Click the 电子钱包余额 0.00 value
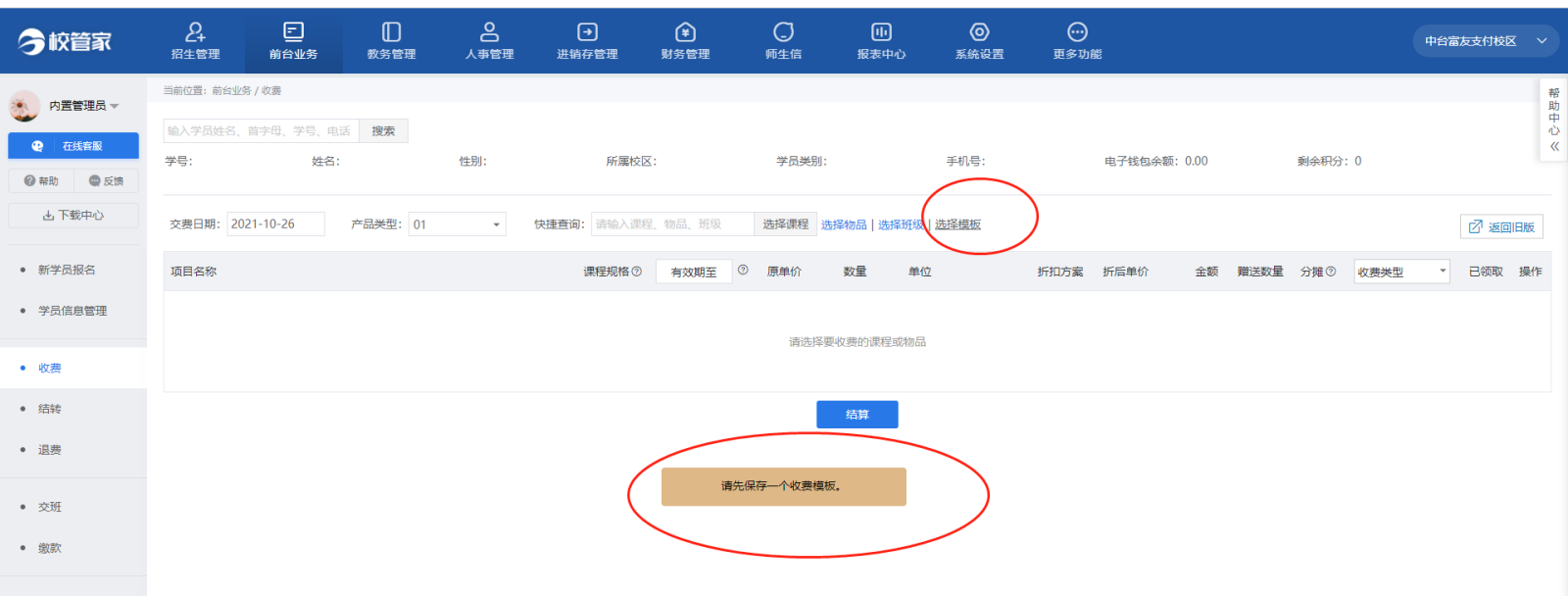Viewport: 1568px width, 596px height. (1196, 161)
